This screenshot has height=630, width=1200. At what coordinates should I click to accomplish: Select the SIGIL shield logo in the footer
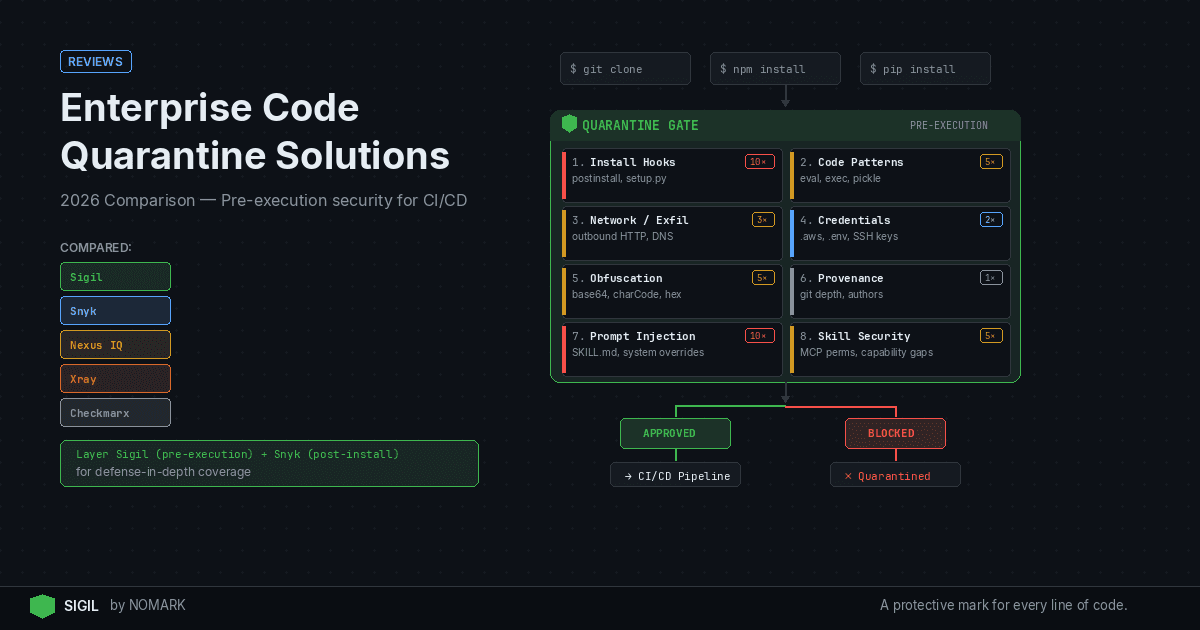tap(42, 606)
